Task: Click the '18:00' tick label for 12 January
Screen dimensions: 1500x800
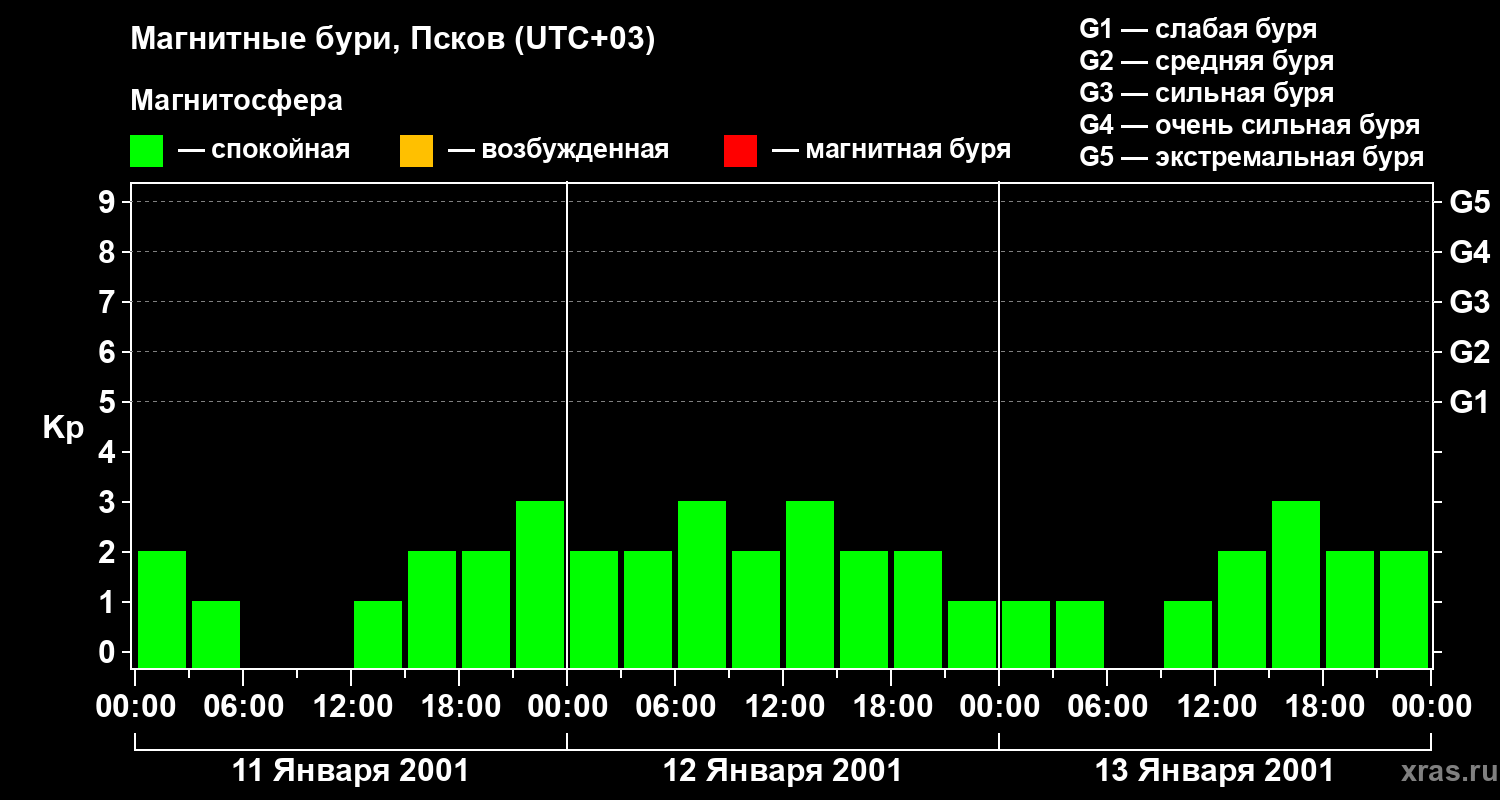Action: click(x=891, y=707)
